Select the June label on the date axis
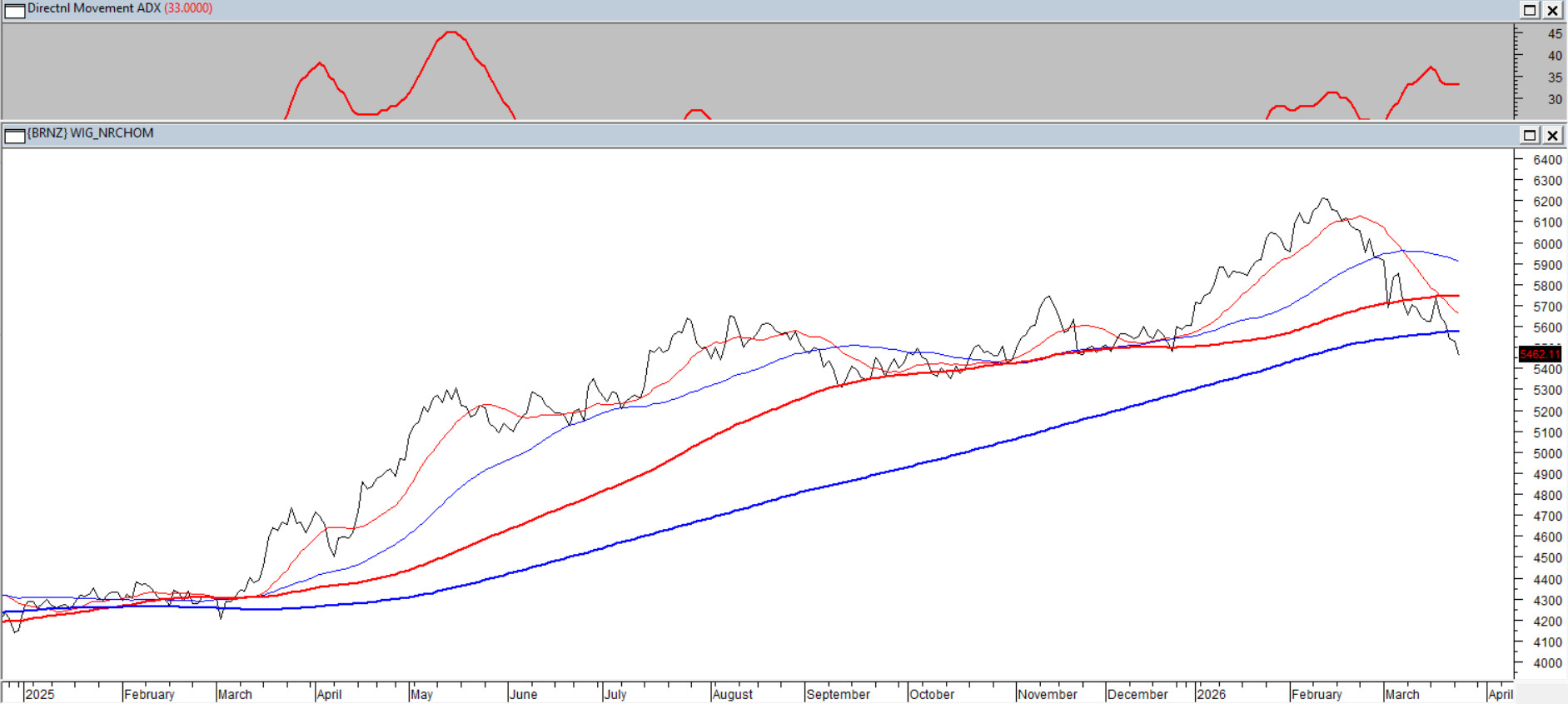Screen dimensions: 1568x704 pos(523,694)
